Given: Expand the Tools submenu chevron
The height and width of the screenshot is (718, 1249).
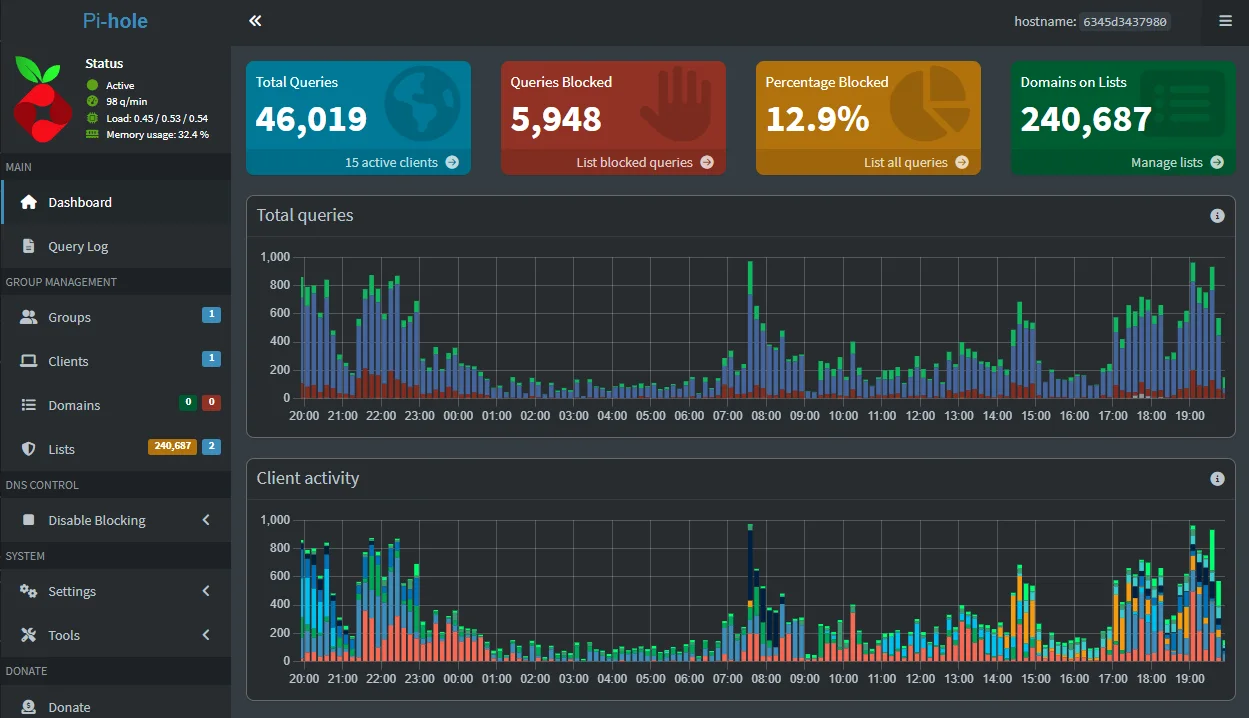Looking at the screenshot, I should (x=206, y=635).
